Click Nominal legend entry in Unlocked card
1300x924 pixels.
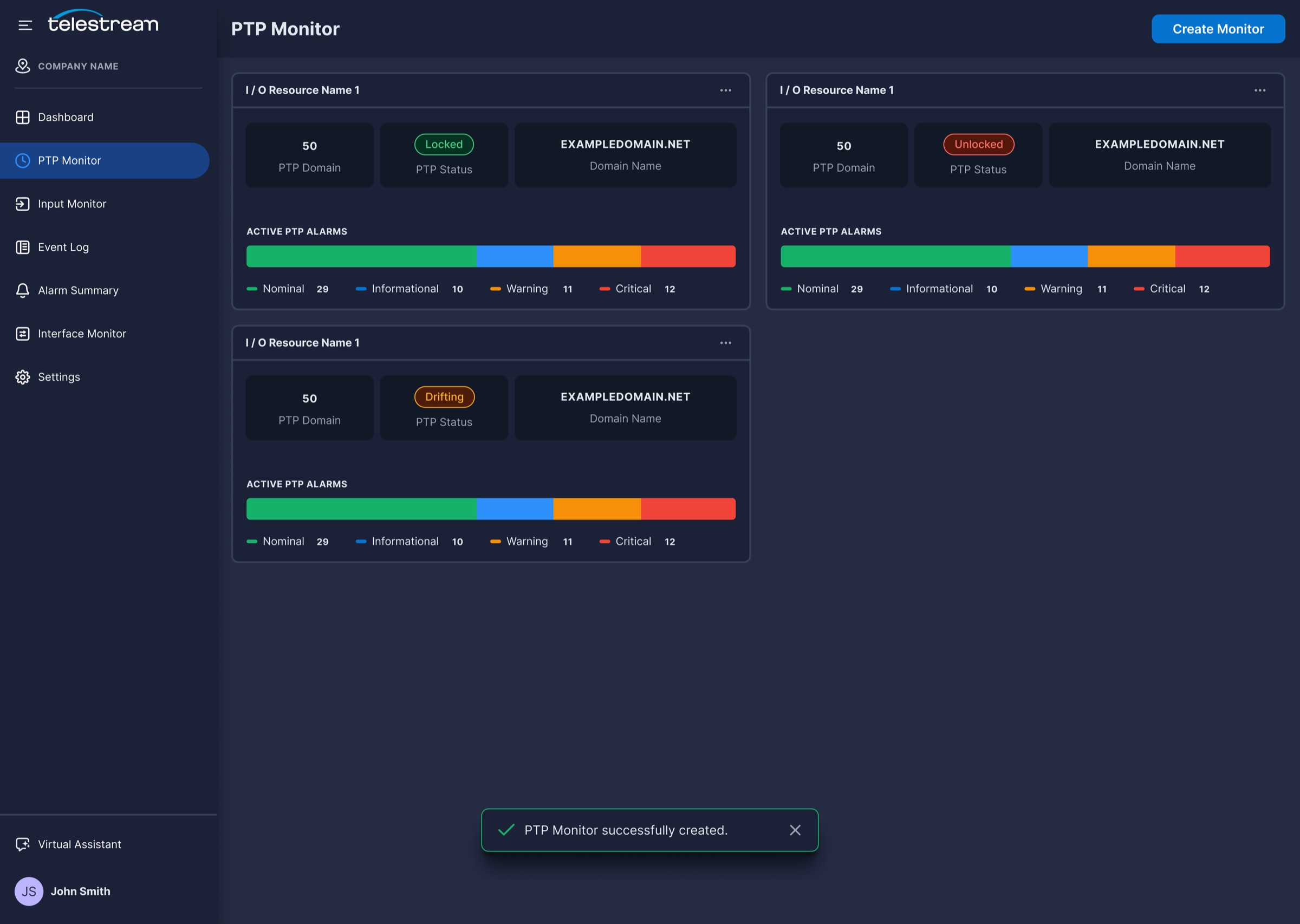[822, 289]
